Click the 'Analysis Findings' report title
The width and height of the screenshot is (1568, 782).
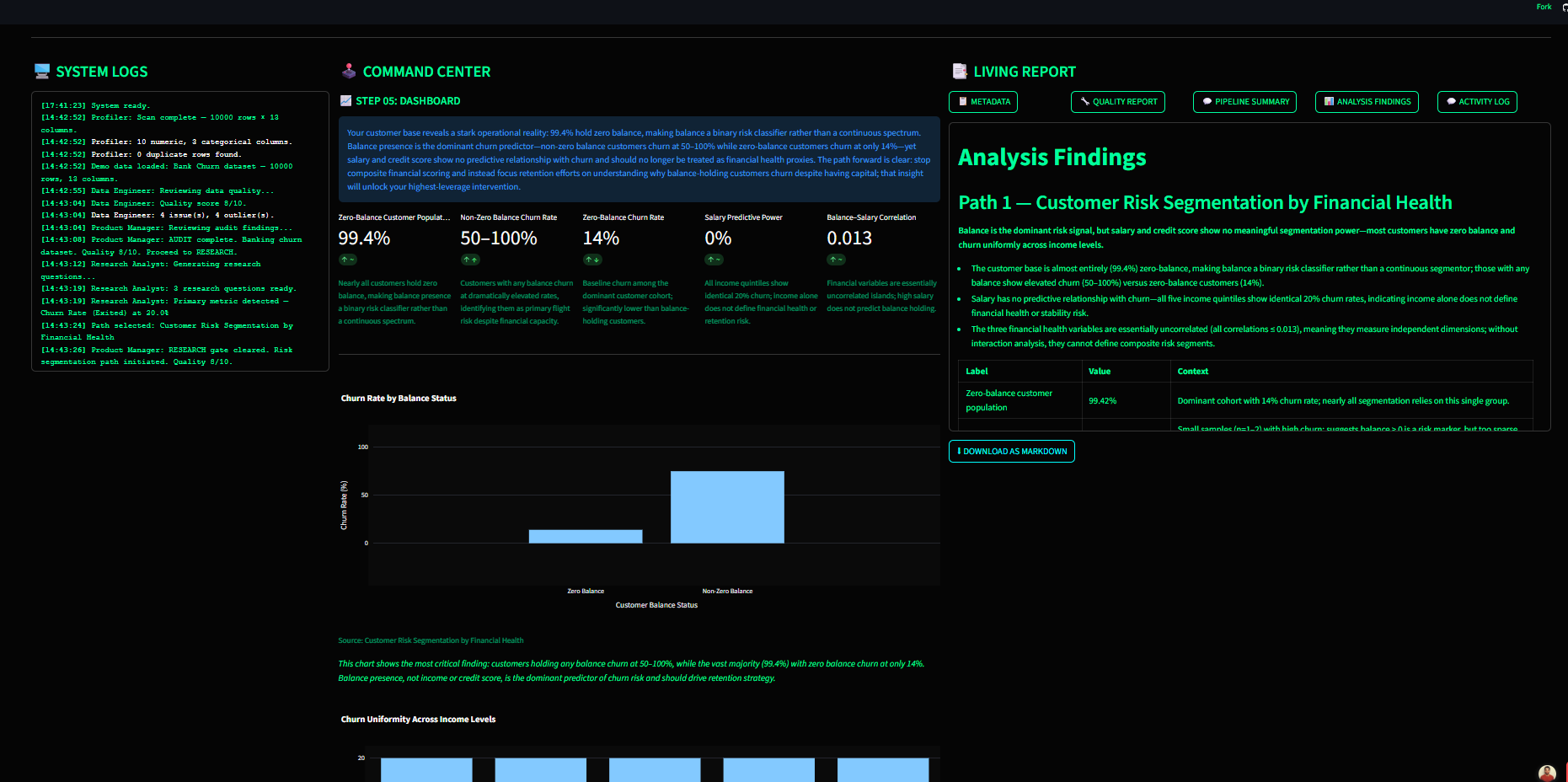point(1052,158)
